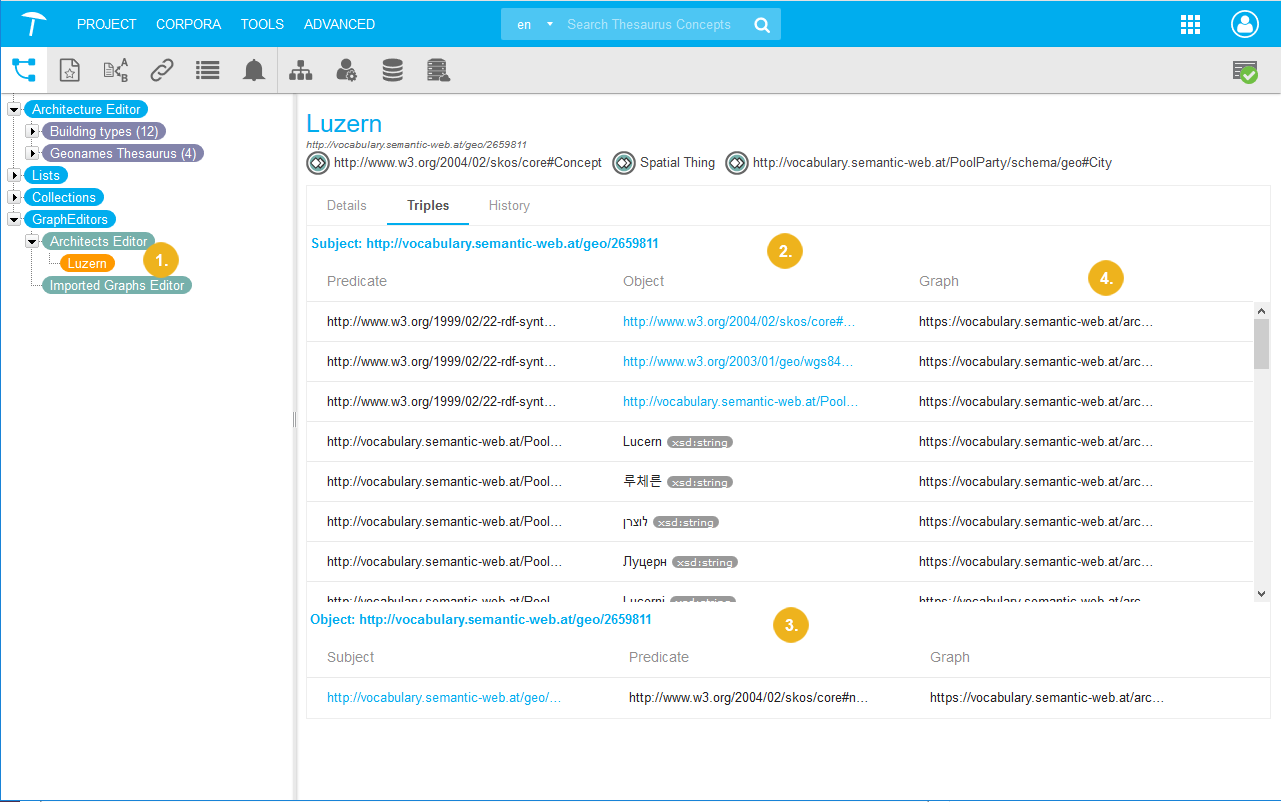Click the database stack icon

click(392, 70)
